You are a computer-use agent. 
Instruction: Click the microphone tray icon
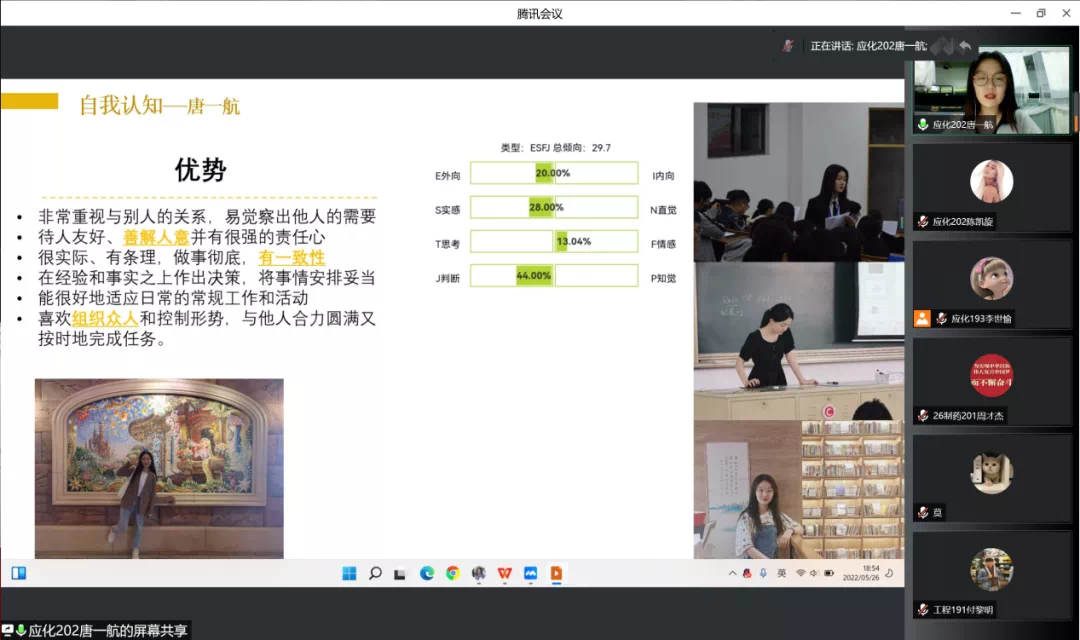tap(762, 573)
